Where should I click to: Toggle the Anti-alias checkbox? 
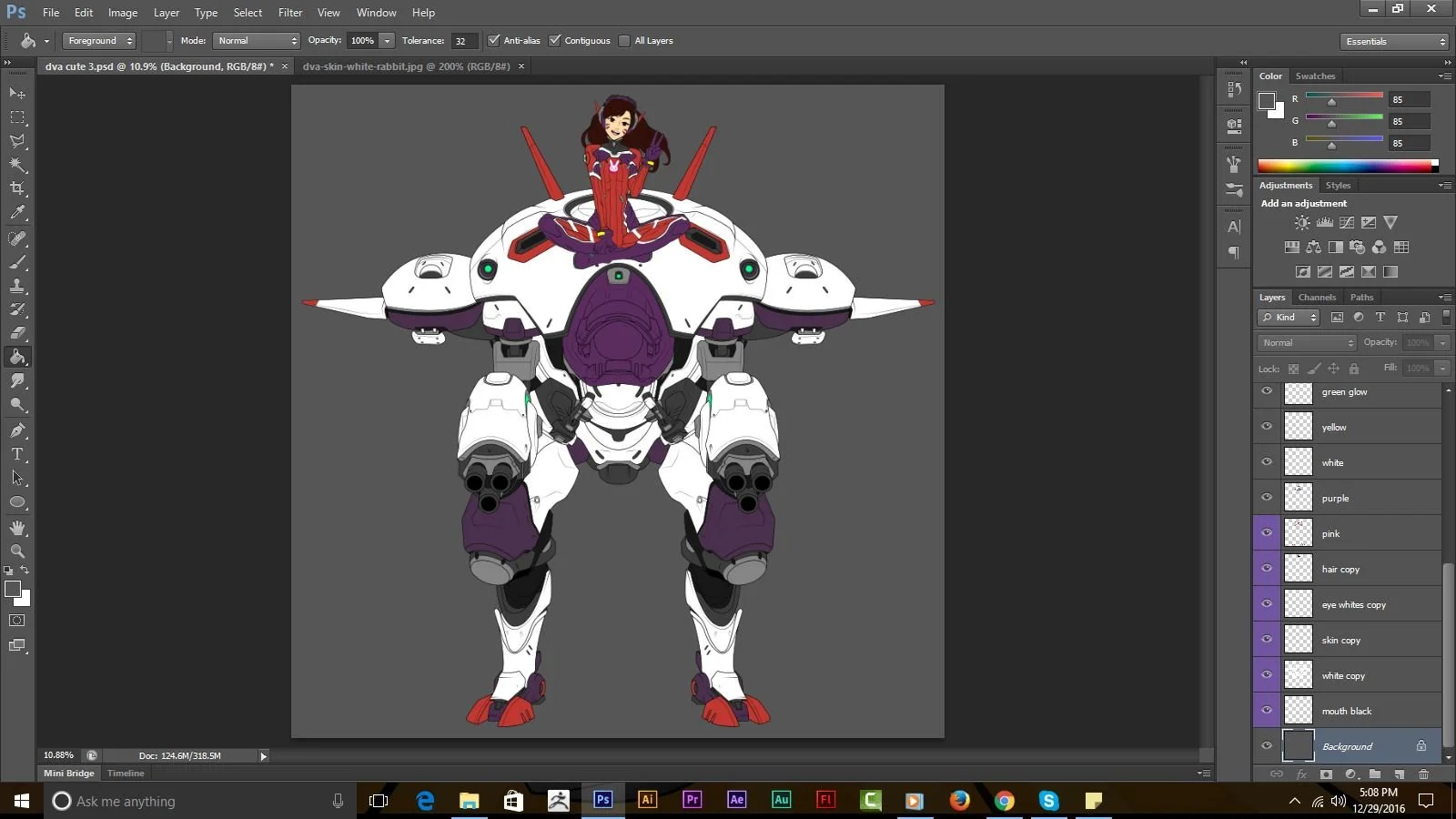coord(494,40)
